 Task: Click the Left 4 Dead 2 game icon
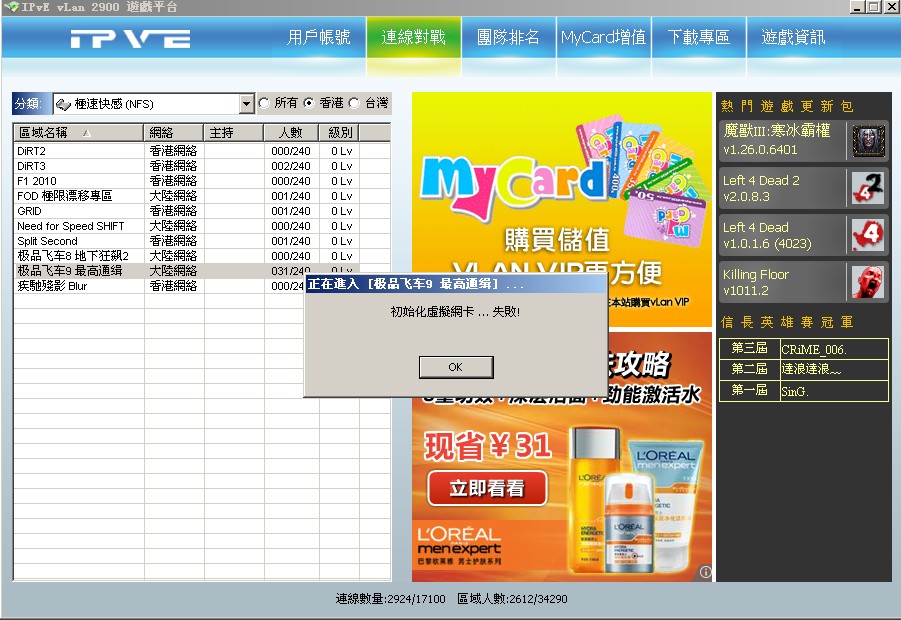click(x=868, y=188)
